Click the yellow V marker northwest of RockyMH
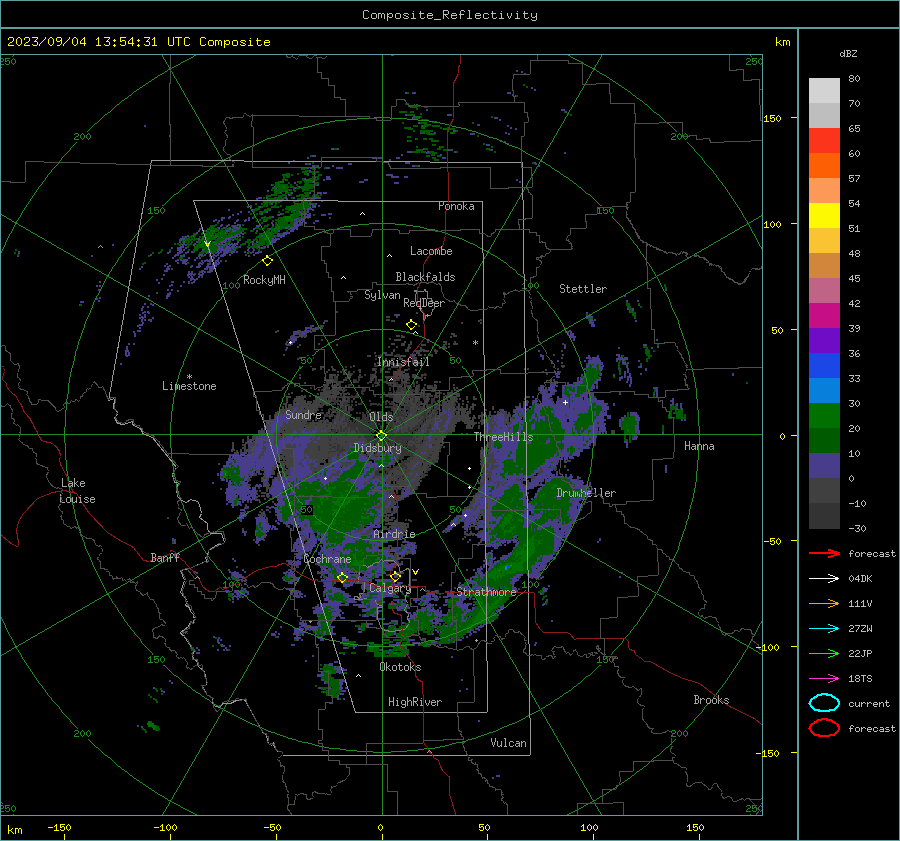Screen dimensions: 900x841 (207, 245)
